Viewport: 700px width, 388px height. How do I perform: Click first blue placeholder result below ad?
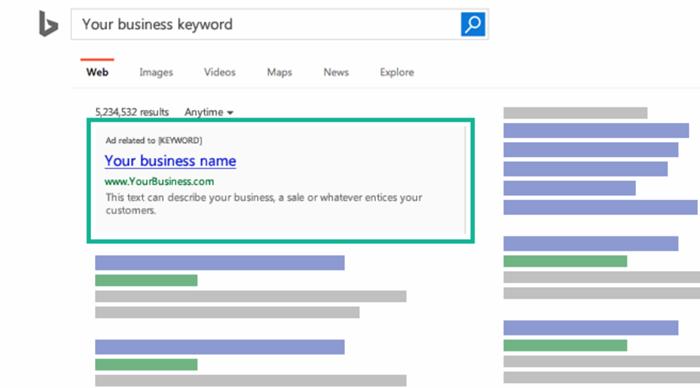coord(220,263)
